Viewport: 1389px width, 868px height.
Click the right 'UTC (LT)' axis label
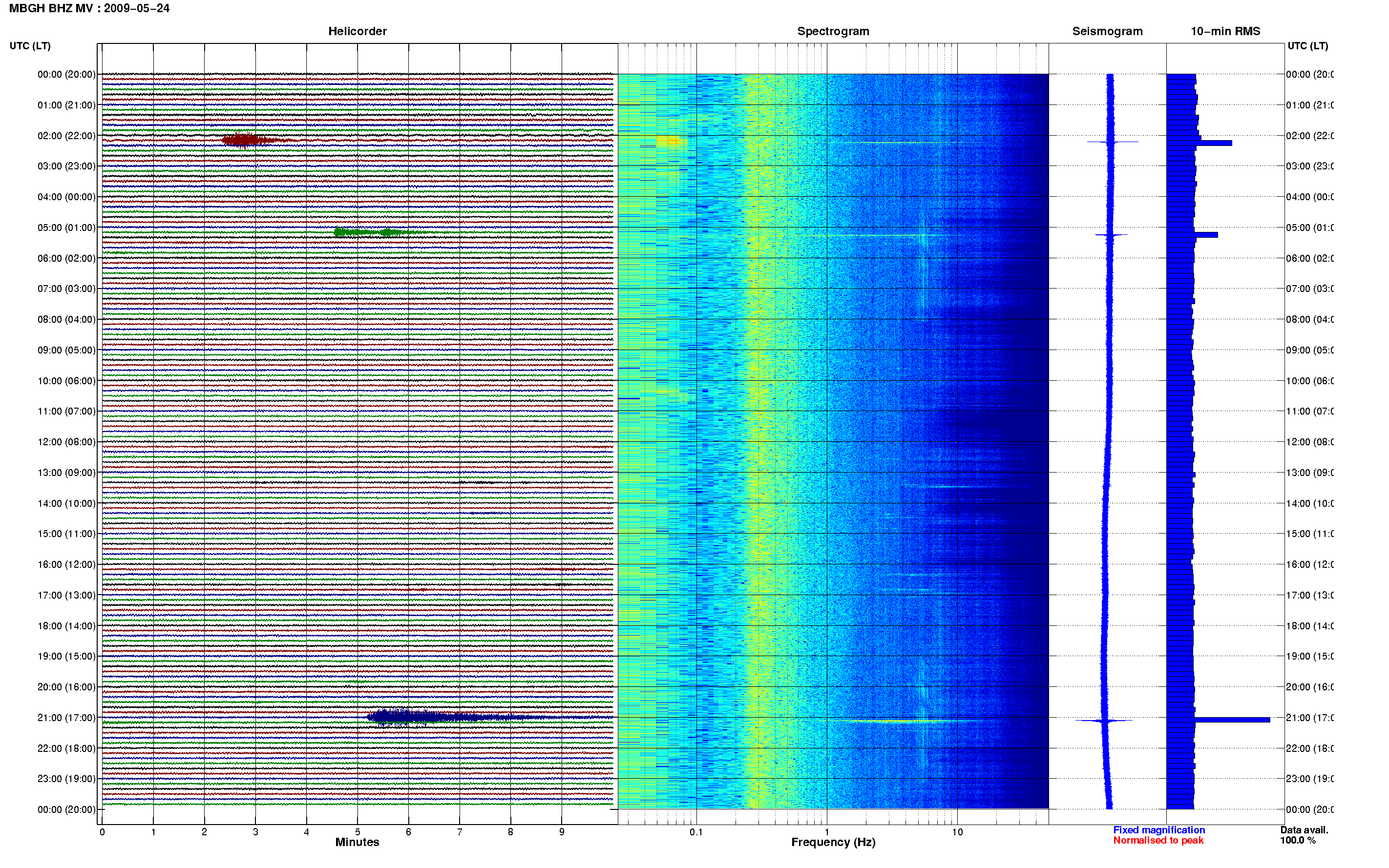click(x=1307, y=46)
